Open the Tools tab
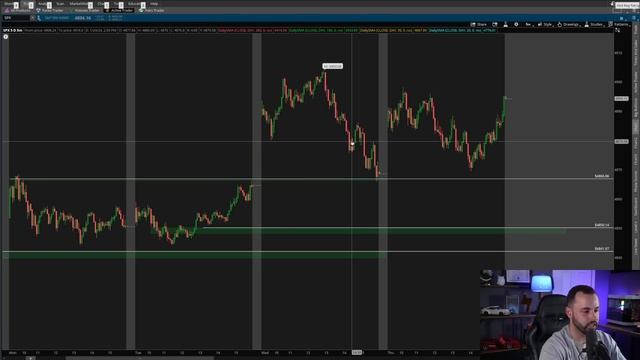The image size is (640, 360). coord(117,4)
